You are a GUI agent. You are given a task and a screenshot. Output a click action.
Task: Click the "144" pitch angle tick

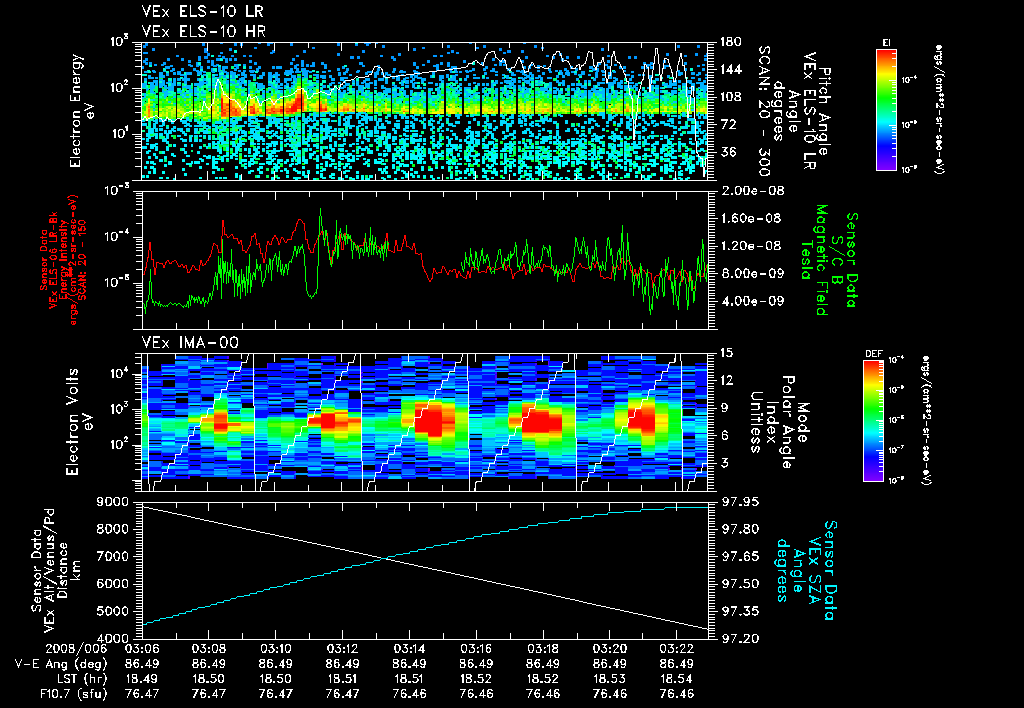pos(731,69)
